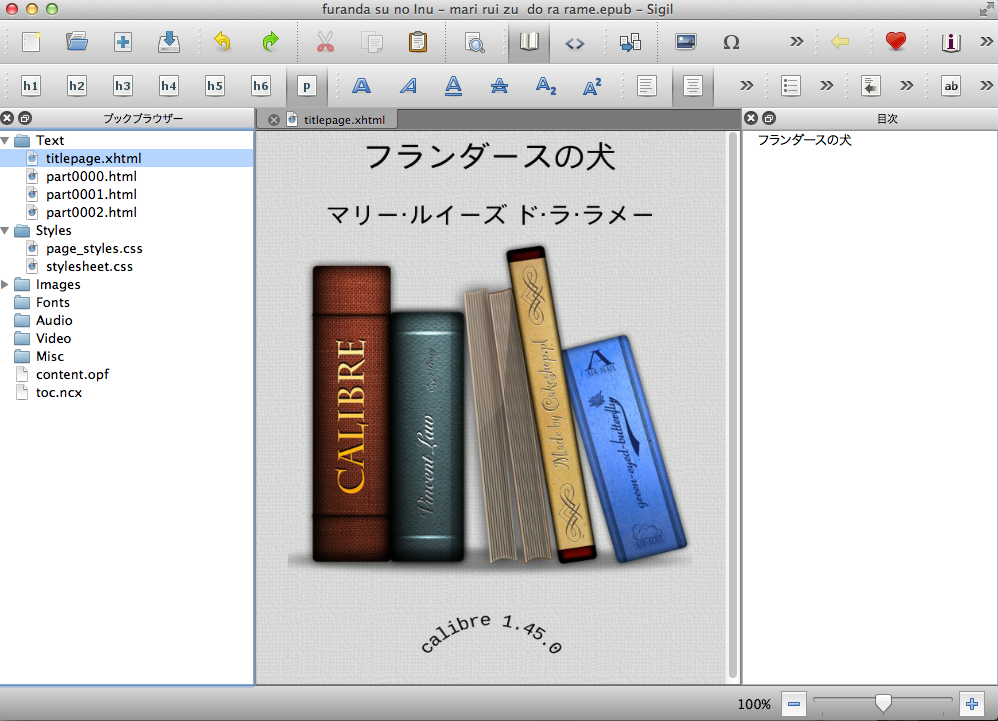This screenshot has height=721, width=998.
Task: Add existing files with the plus icon
Action: point(123,42)
